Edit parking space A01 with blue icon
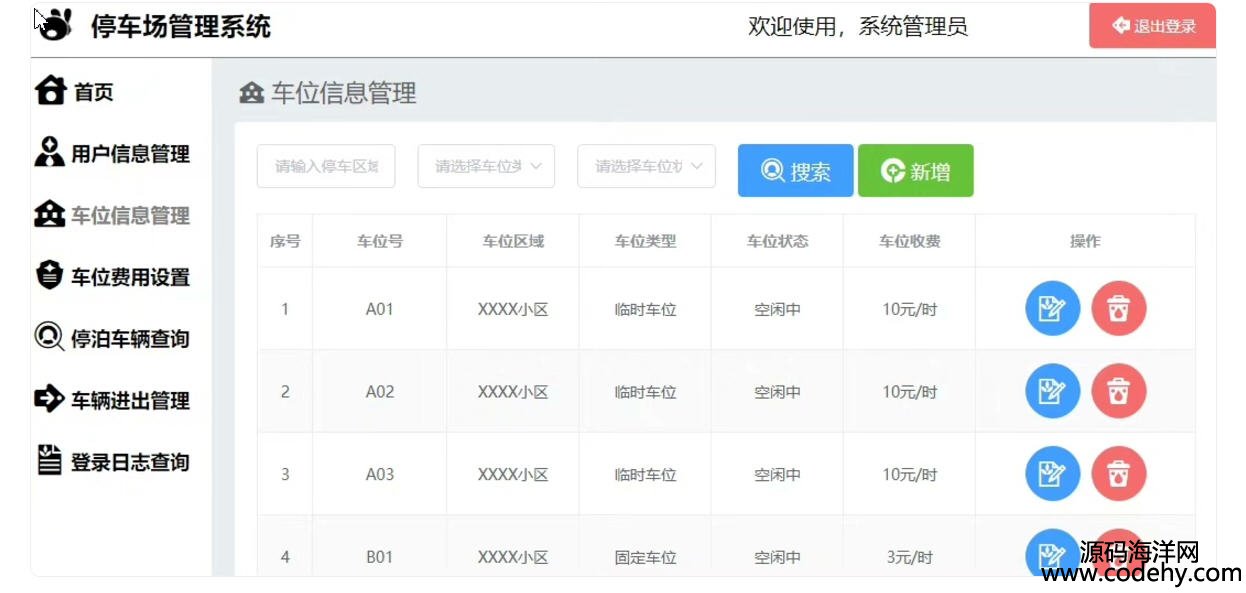Screen dimensions: 1246x593 (1052, 309)
